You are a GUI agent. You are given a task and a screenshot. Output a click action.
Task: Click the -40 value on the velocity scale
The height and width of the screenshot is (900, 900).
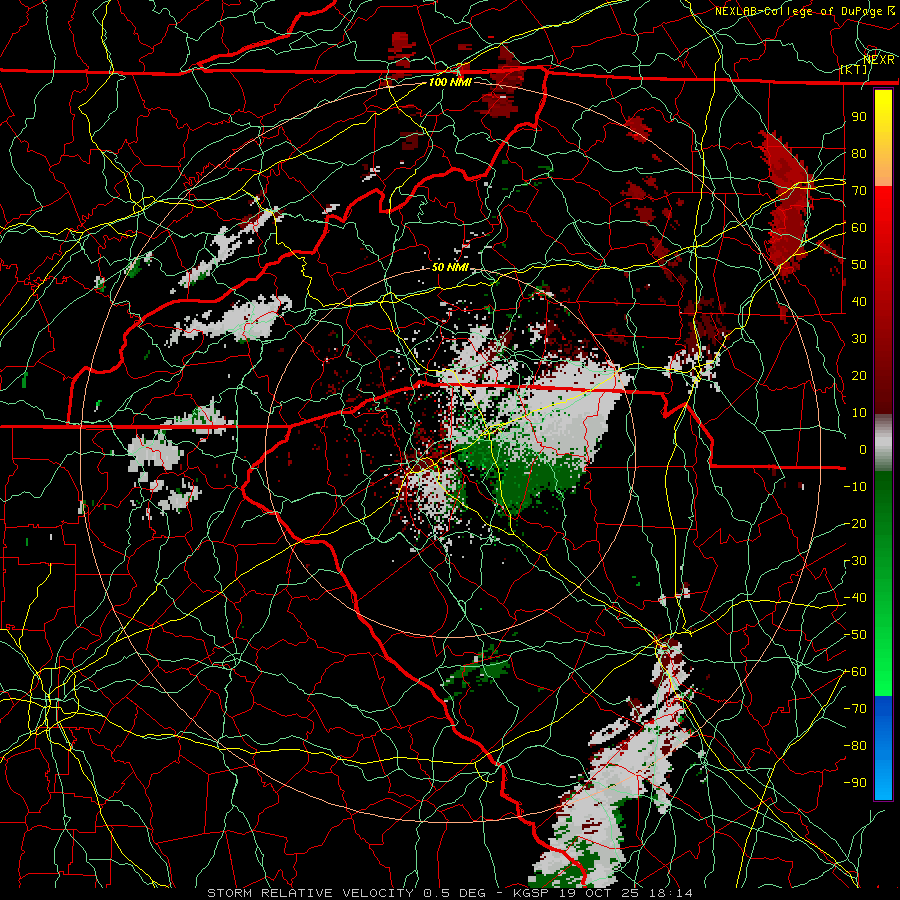click(x=855, y=598)
